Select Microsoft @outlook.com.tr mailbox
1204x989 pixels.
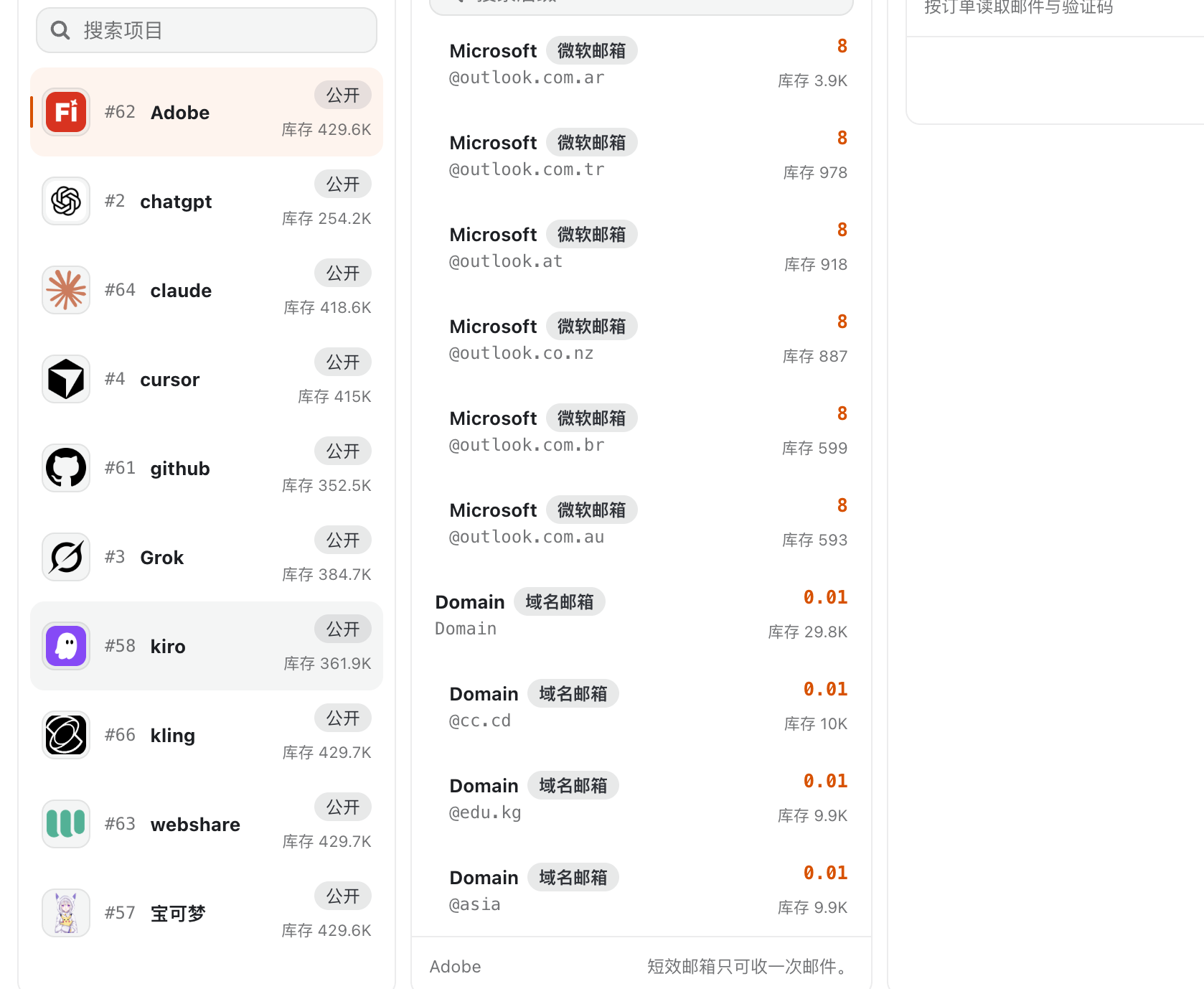click(x=641, y=155)
